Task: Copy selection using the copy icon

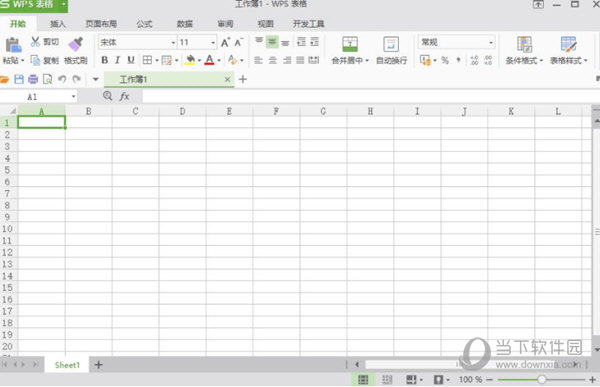Action: pos(35,60)
